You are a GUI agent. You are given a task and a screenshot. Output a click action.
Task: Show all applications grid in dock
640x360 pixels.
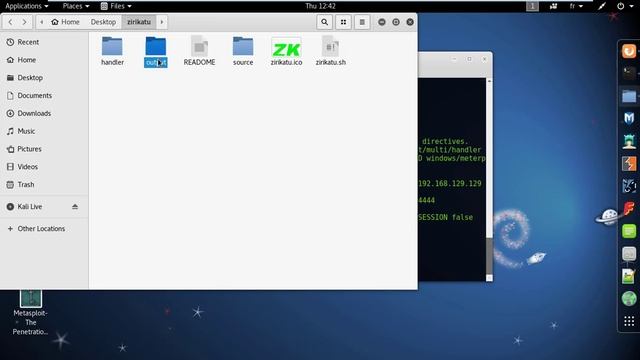pos(629,321)
